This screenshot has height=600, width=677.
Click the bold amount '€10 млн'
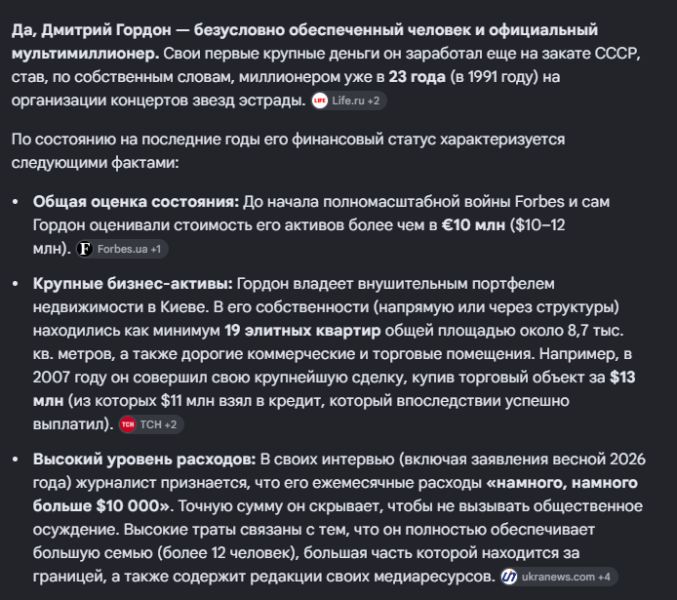473,225
